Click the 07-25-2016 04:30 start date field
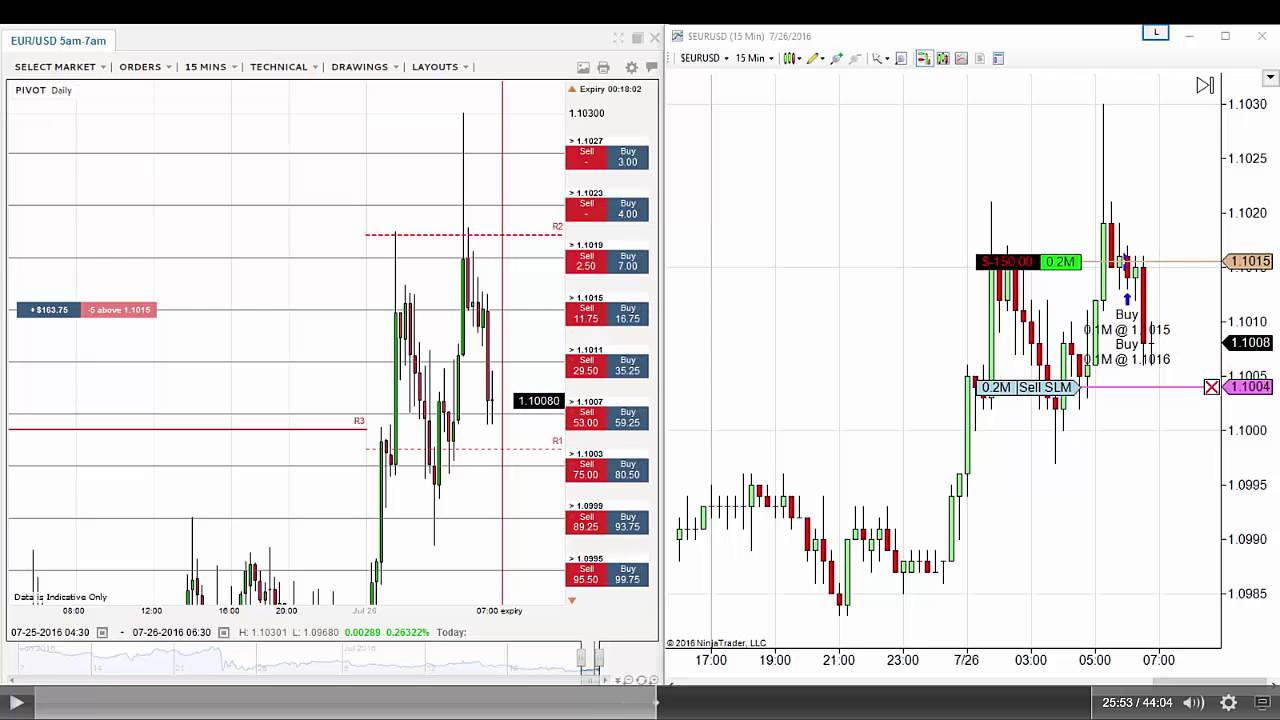 52,632
